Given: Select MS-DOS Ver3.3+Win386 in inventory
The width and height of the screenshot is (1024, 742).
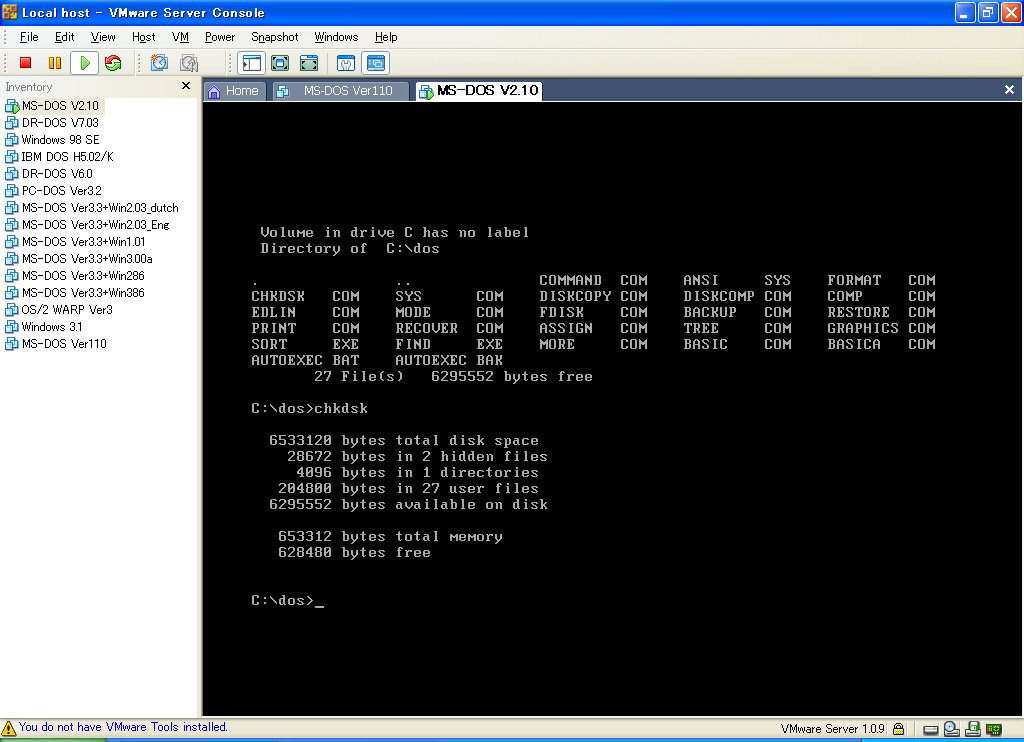Looking at the screenshot, I should [x=83, y=292].
